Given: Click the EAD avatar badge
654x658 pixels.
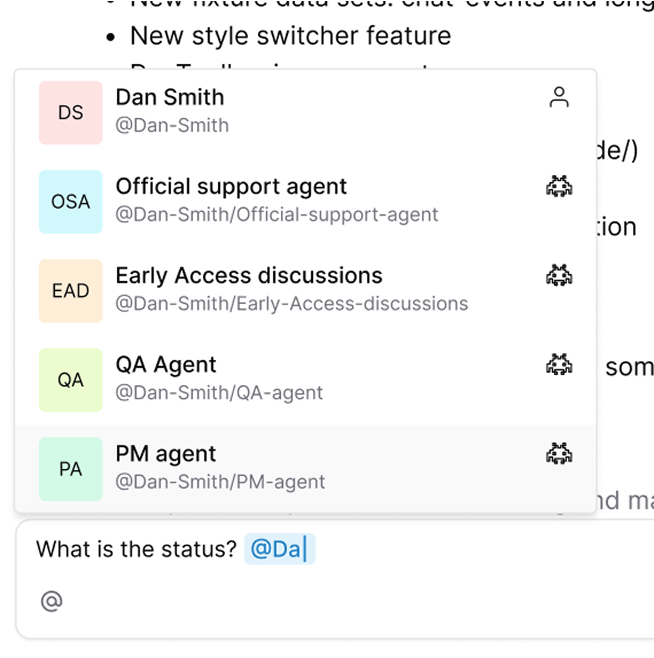Looking at the screenshot, I should pos(71,291).
